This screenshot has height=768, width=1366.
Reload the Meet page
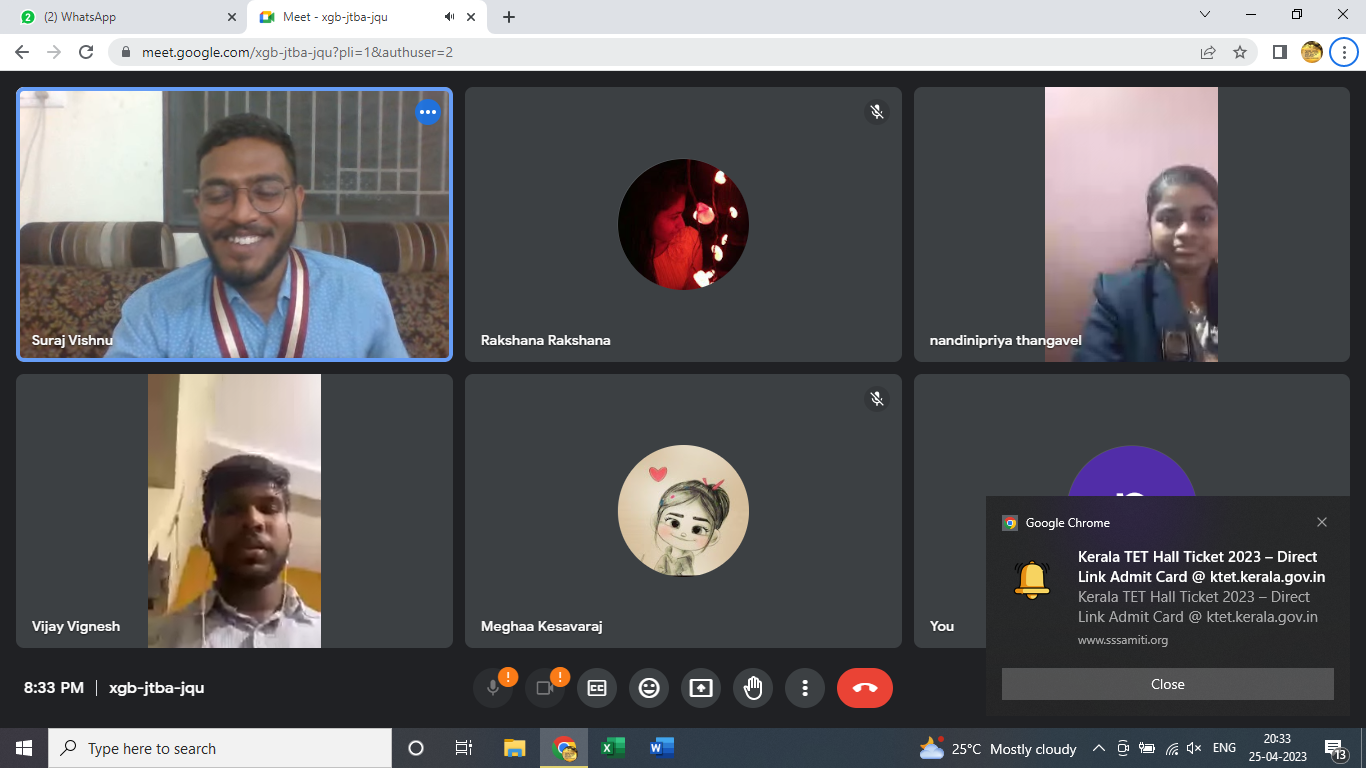pyautogui.click(x=86, y=52)
